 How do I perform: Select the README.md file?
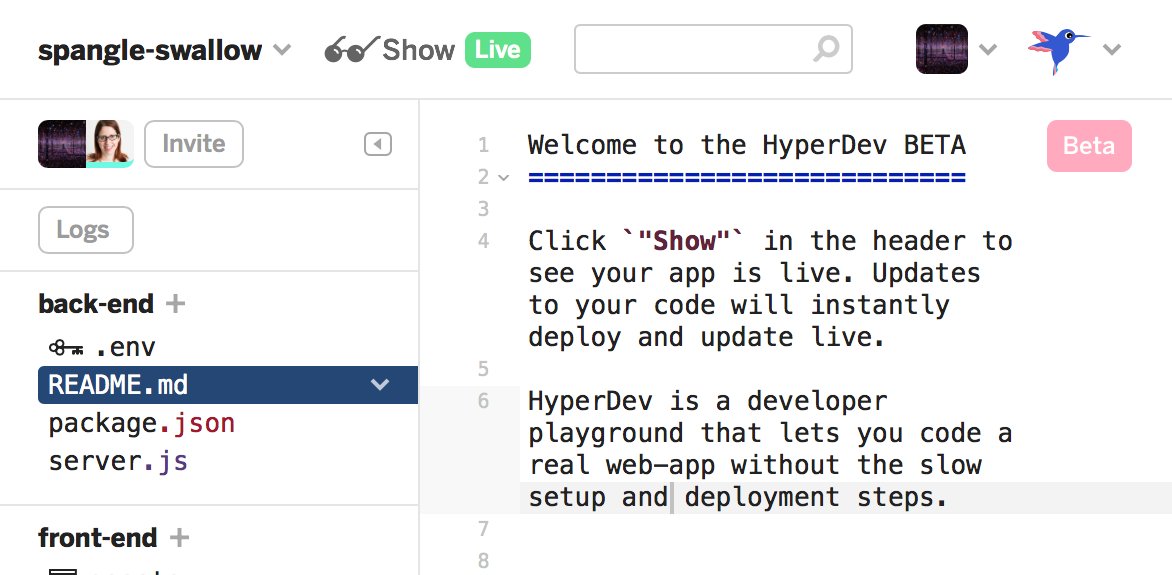click(x=228, y=385)
